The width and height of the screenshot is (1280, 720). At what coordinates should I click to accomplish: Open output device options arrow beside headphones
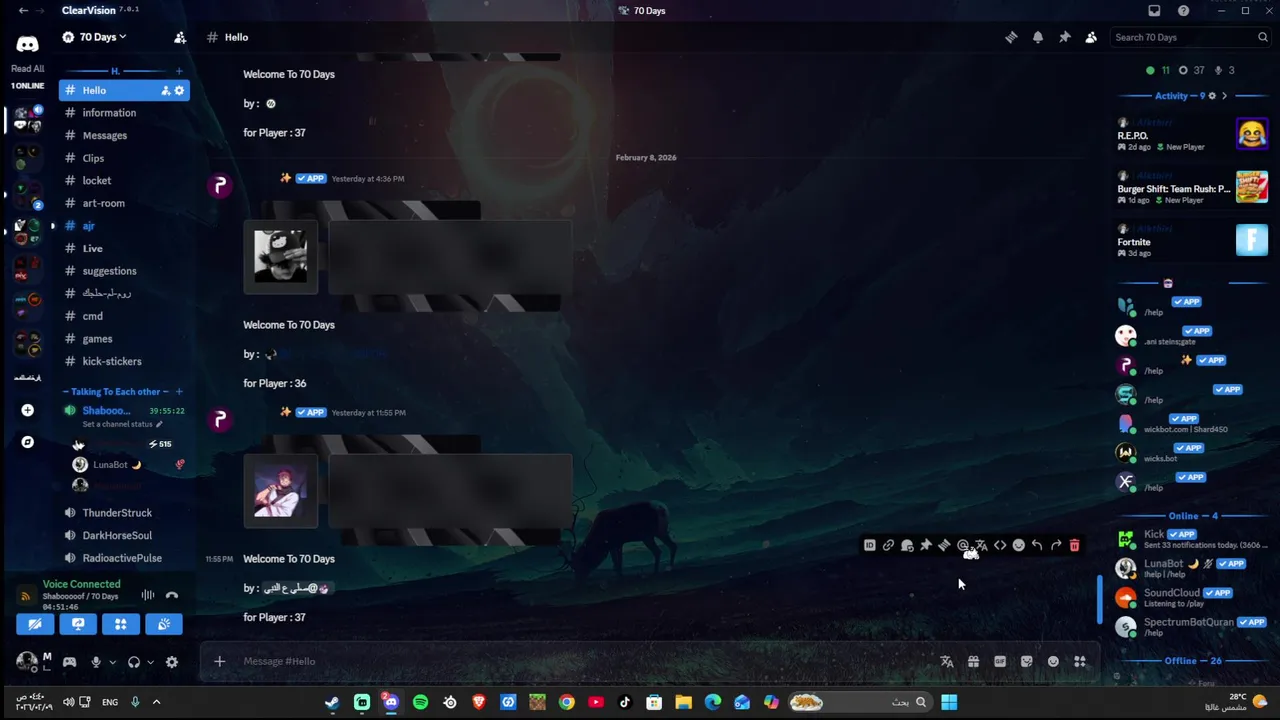pos(151,662)
